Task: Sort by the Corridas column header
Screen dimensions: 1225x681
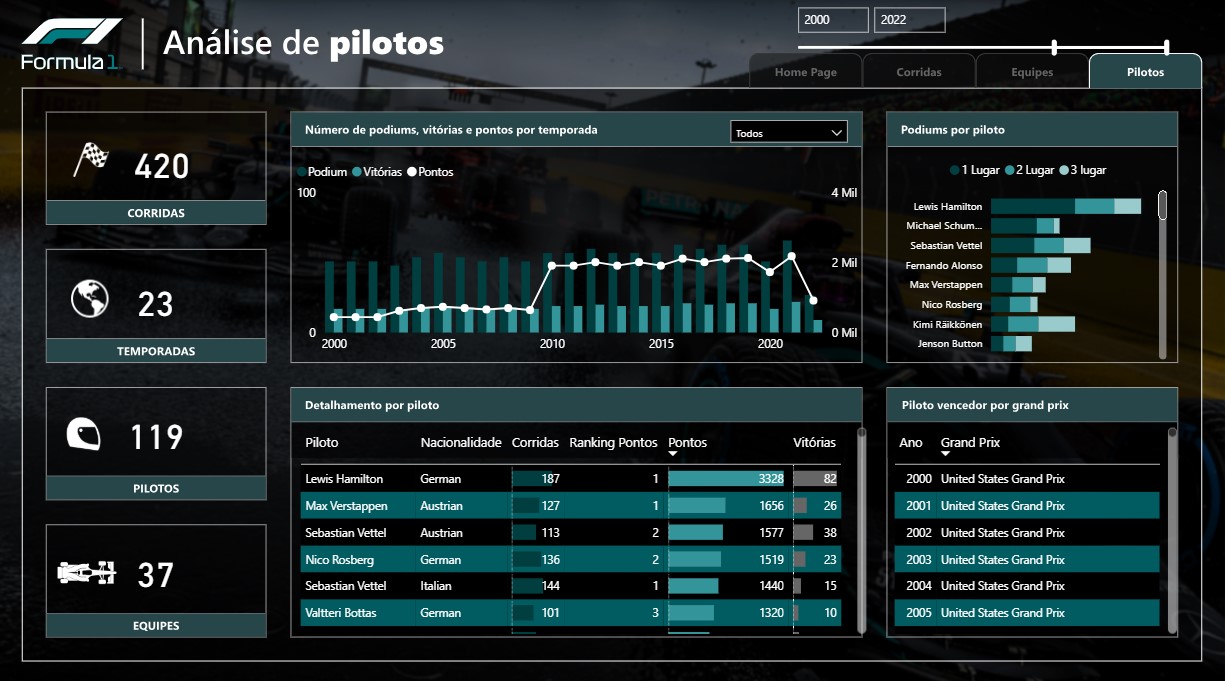Action: (x=535, y=442)
